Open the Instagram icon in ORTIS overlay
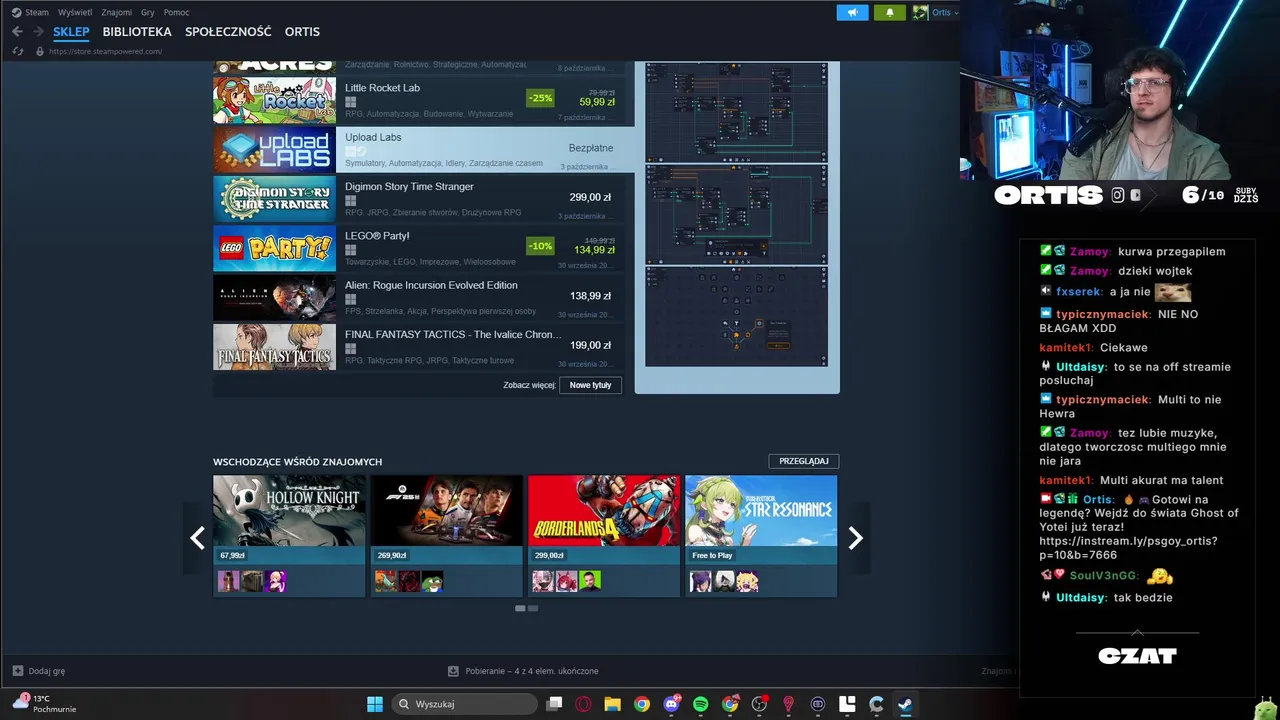Viewport: 1280px width, 720px height. 1118,195
